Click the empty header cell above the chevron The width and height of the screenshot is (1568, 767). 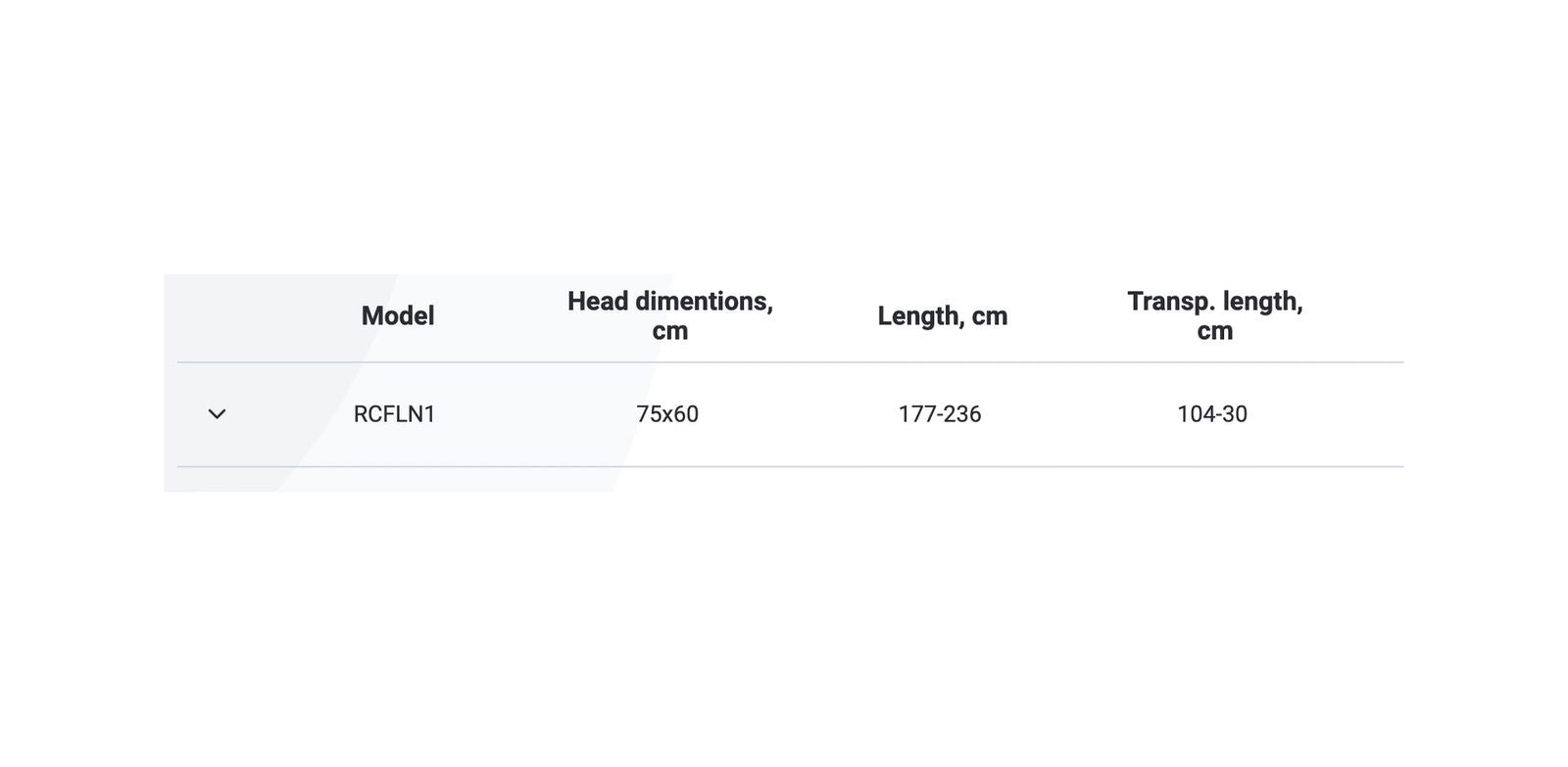click(217, 315)
